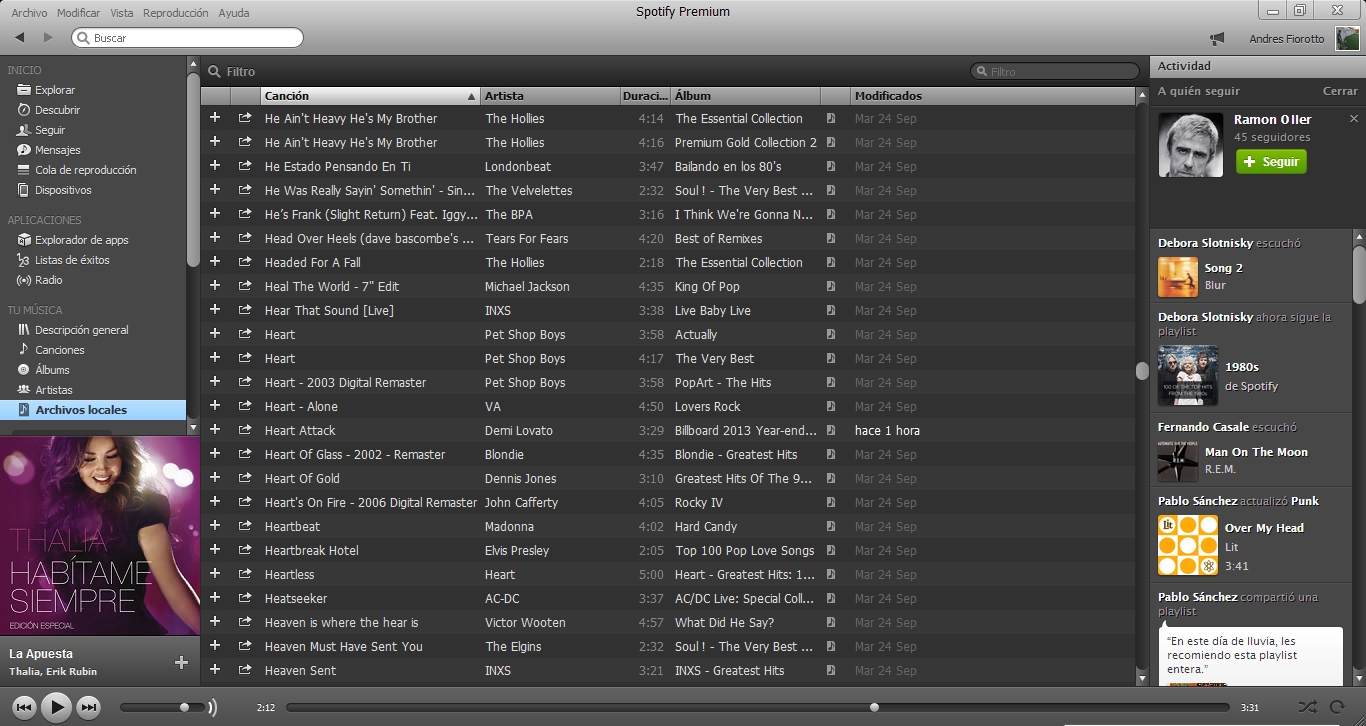Open Cola de reproducción
Image resolution: width=1366 pixels, height=726 pixels.
(85, 170)
